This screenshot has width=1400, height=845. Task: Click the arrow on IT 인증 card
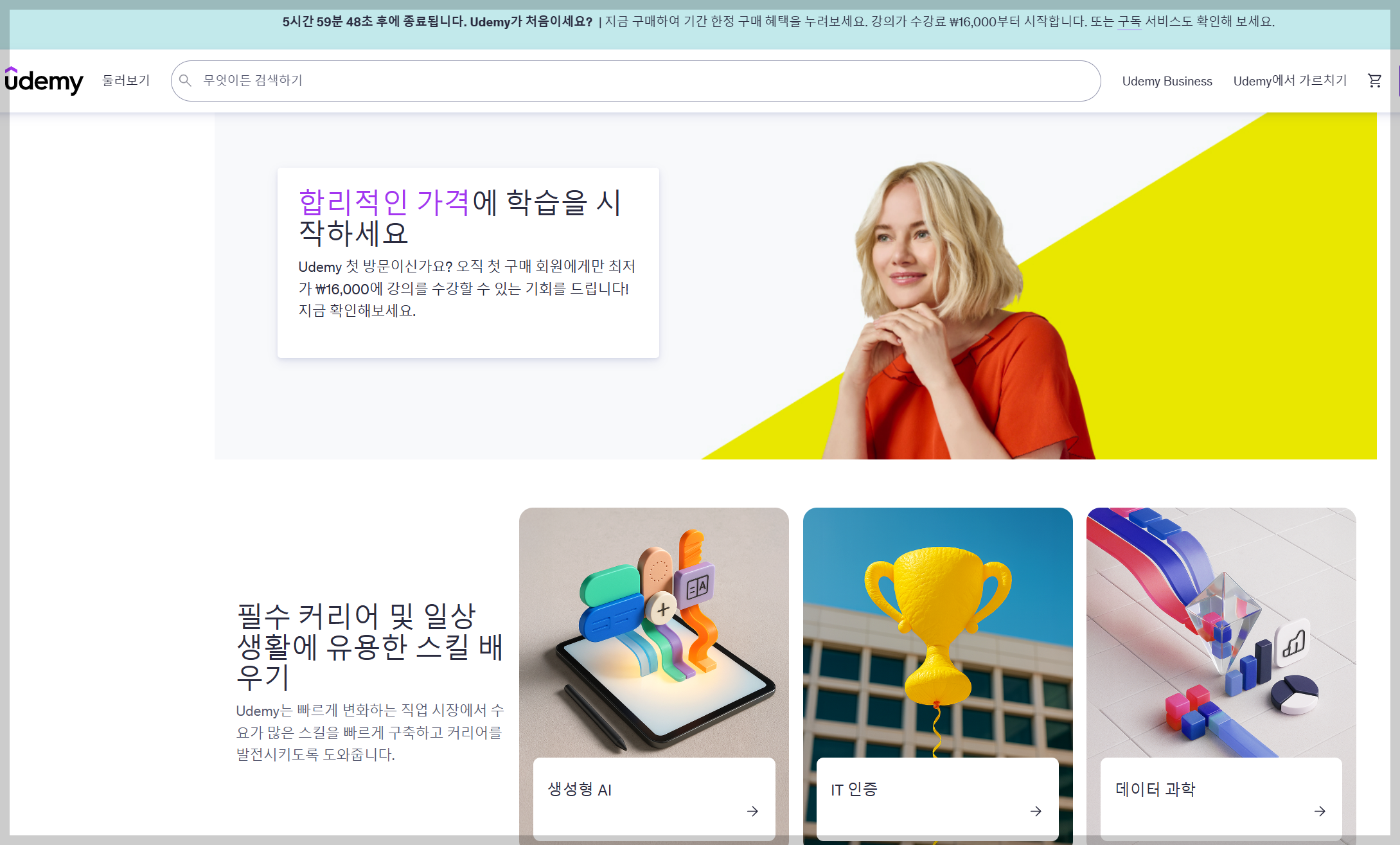pos(1036,811)
